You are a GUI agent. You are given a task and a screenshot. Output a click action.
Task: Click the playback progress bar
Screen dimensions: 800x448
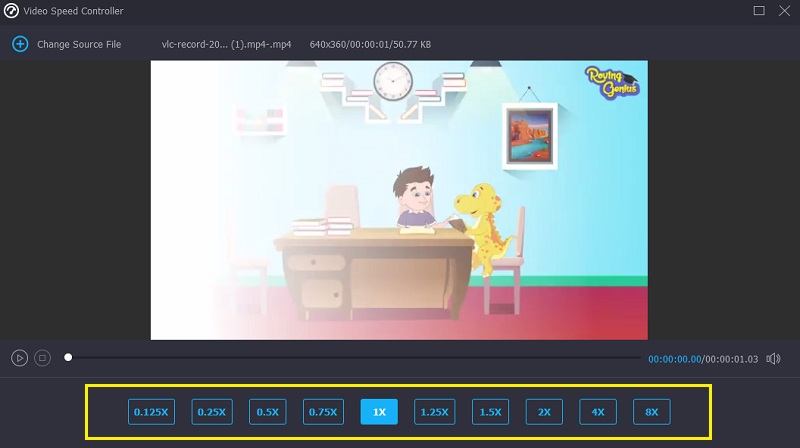pyautogui.click(x=350, y=357)
